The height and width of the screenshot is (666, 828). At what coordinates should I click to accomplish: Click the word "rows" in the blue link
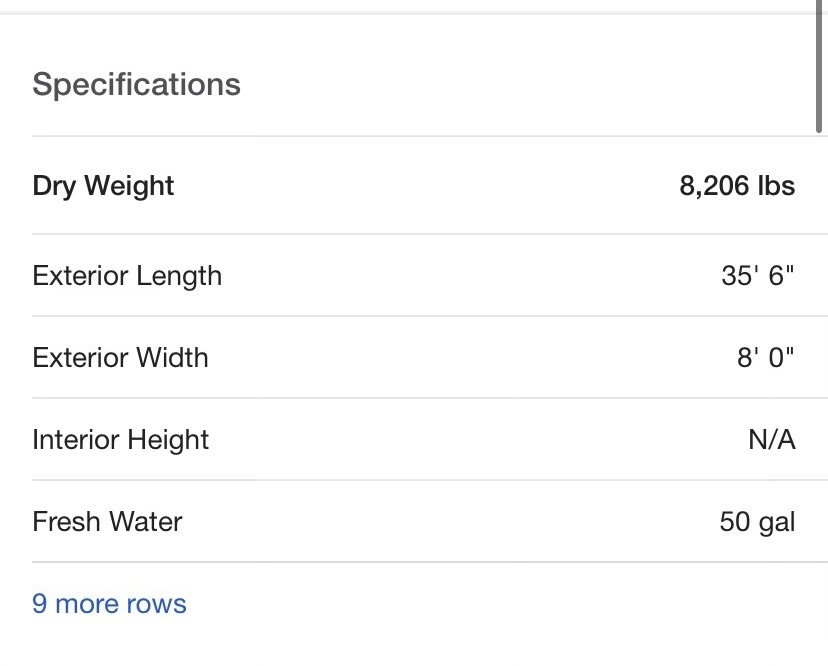tap(156, 604)
